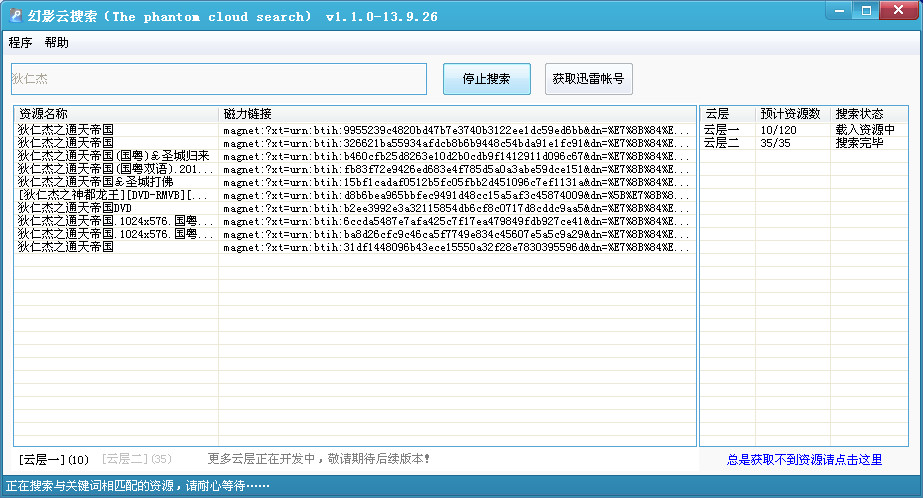923x498 pixels.
Task: Click the 总是获取不到资源请点击这里 link
Action: click(804, 460)
